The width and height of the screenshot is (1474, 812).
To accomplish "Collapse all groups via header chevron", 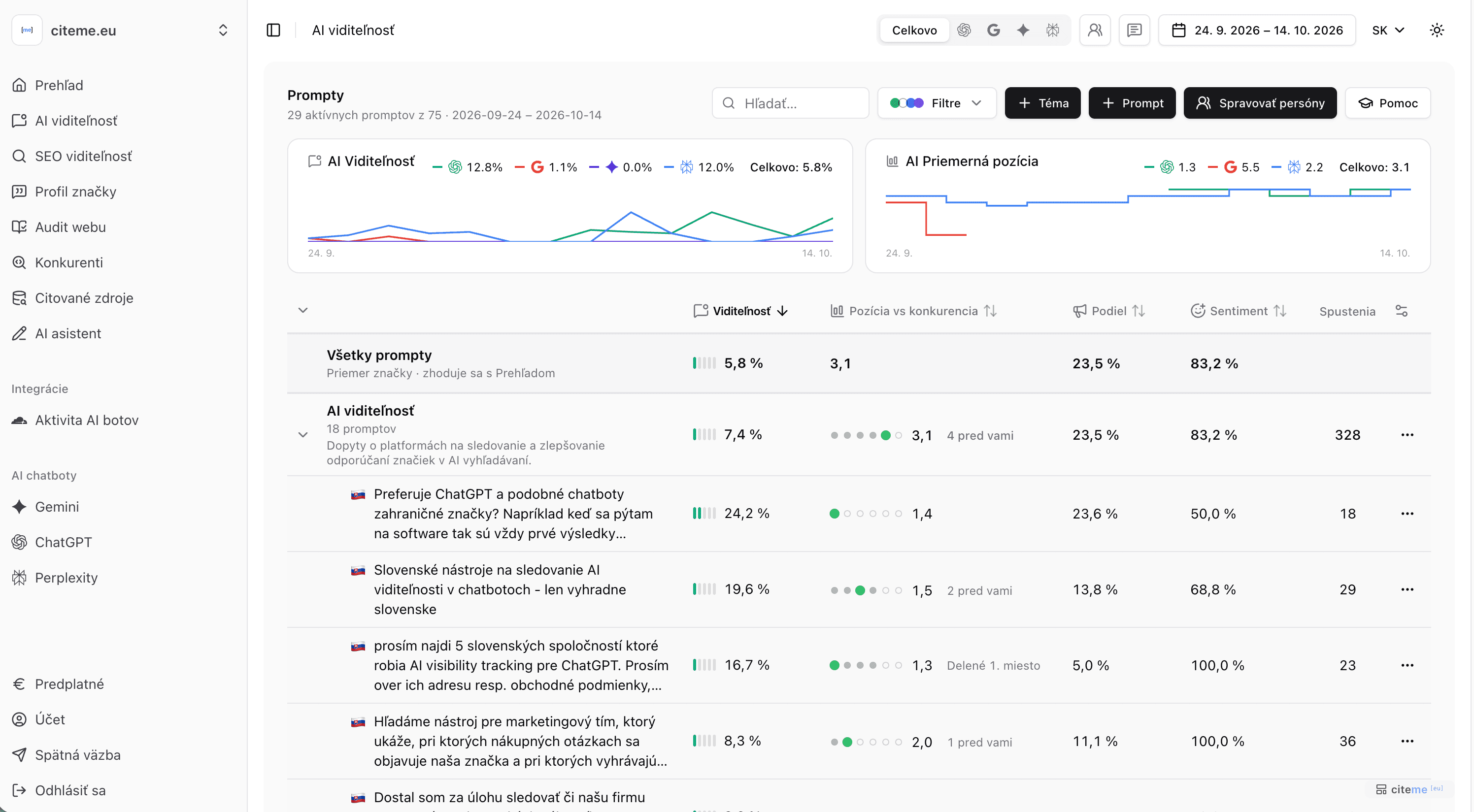I will click(x=303, y=310).
